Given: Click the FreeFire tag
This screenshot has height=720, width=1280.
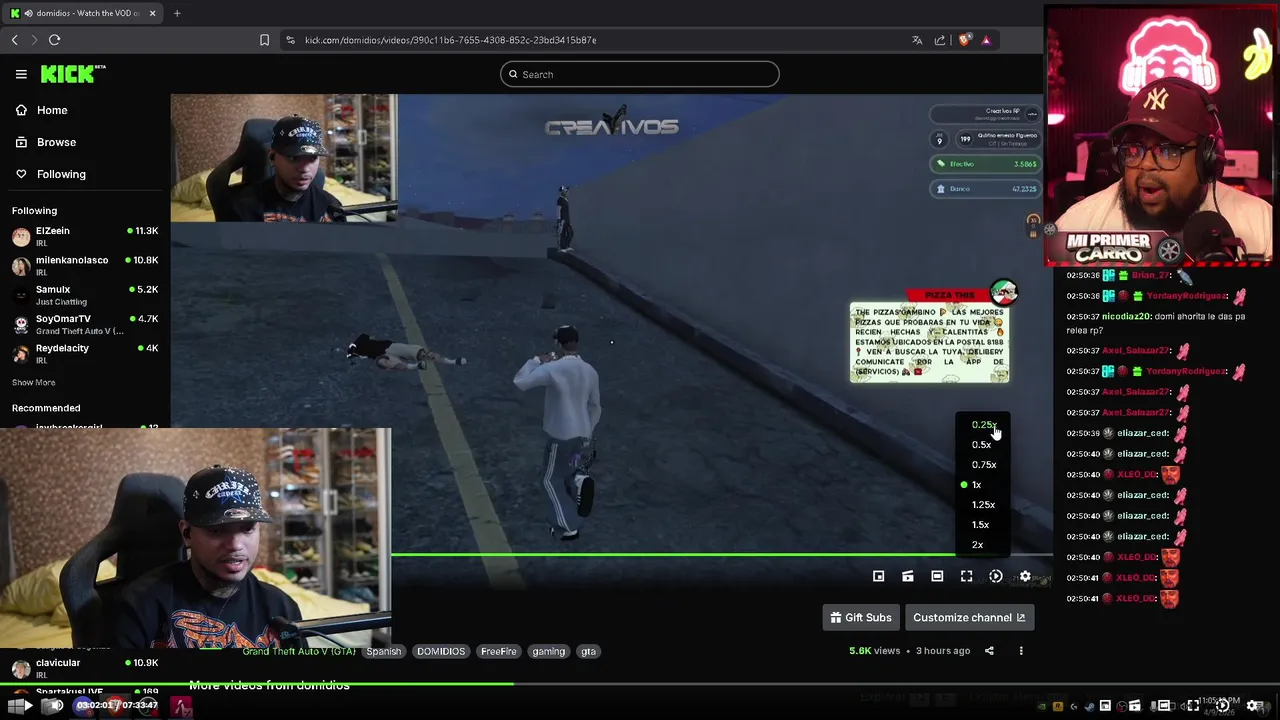Looking at the screenshot, I should [x=498, y=651].
